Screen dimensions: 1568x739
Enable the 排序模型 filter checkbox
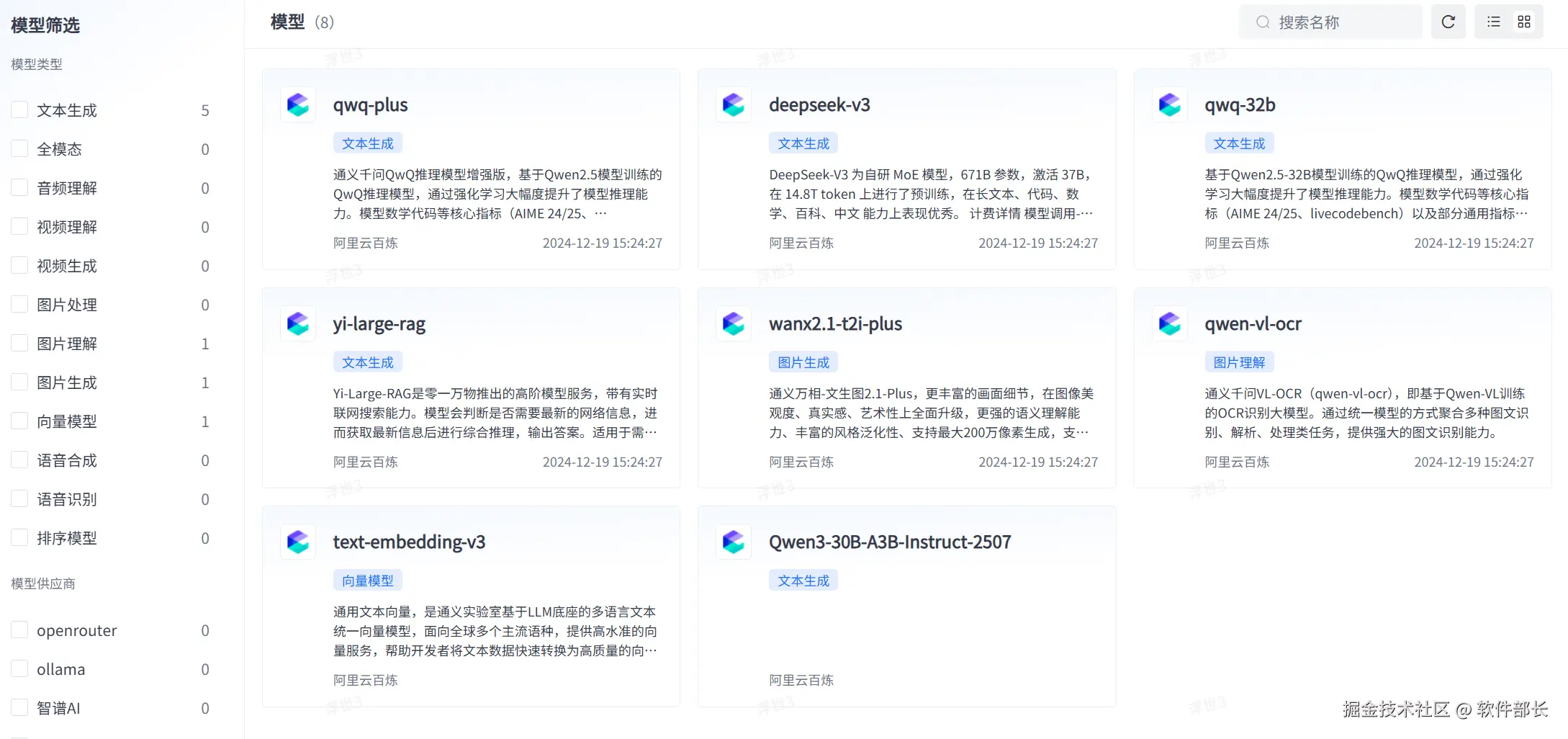point(19,538)
